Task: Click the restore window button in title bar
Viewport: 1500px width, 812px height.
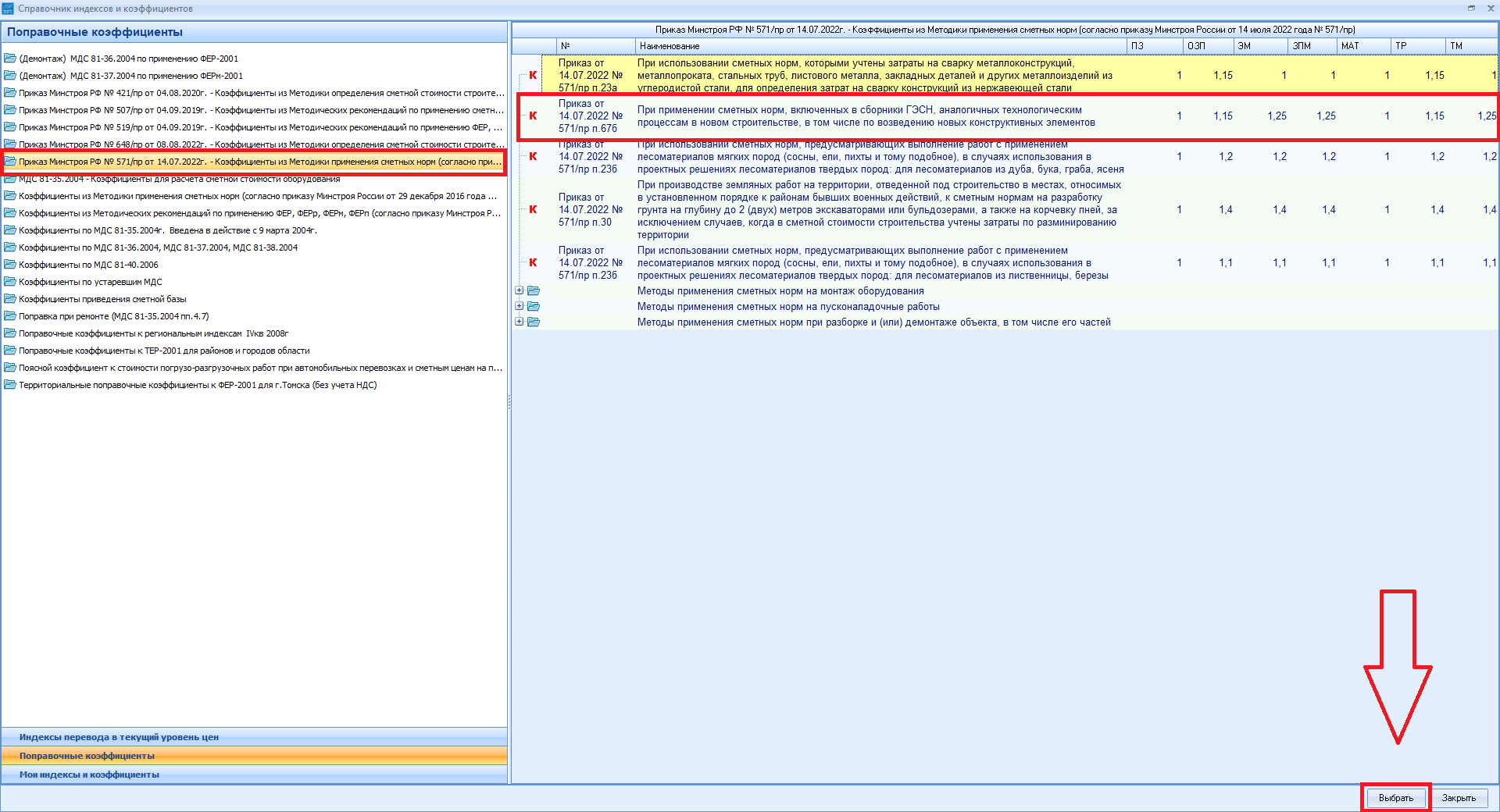Action: pos(1471,8)
